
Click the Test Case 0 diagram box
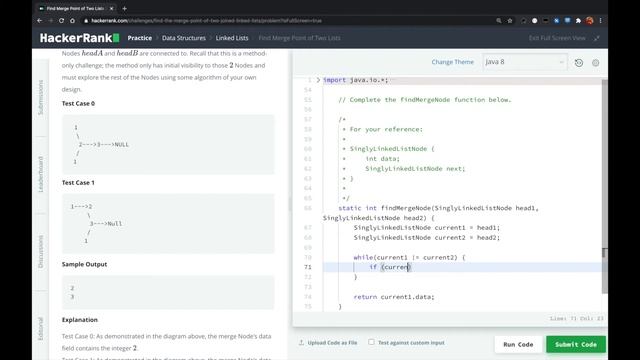[168, 144]
